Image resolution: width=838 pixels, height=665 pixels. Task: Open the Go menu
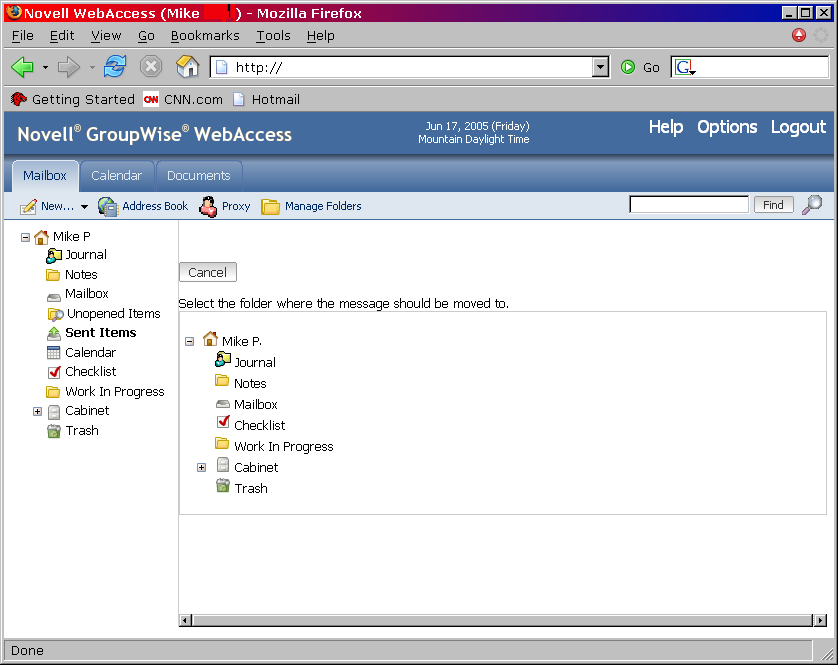pos(146,36)
